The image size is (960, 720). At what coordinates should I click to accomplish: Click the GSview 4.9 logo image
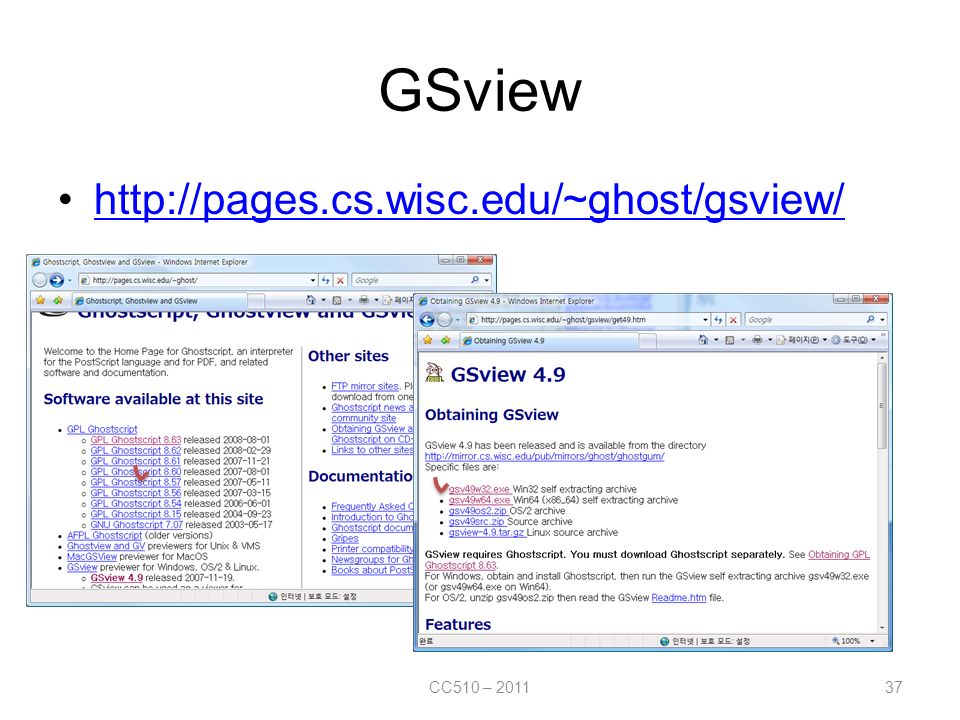(435, 372)
